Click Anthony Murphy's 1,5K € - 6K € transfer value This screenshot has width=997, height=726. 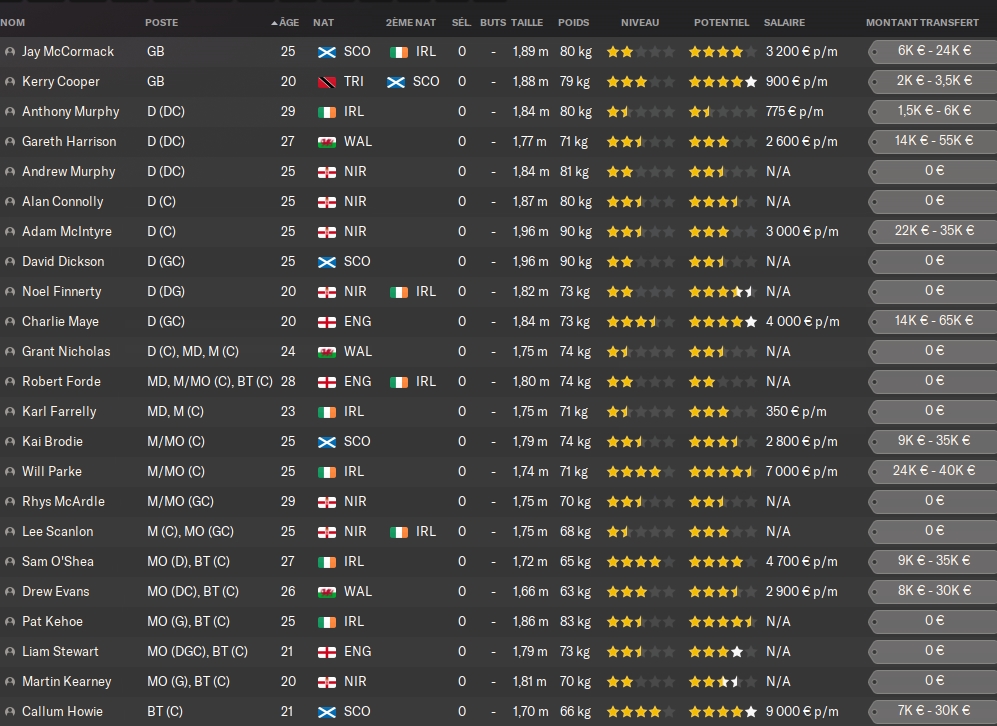[x=933, y=111]
